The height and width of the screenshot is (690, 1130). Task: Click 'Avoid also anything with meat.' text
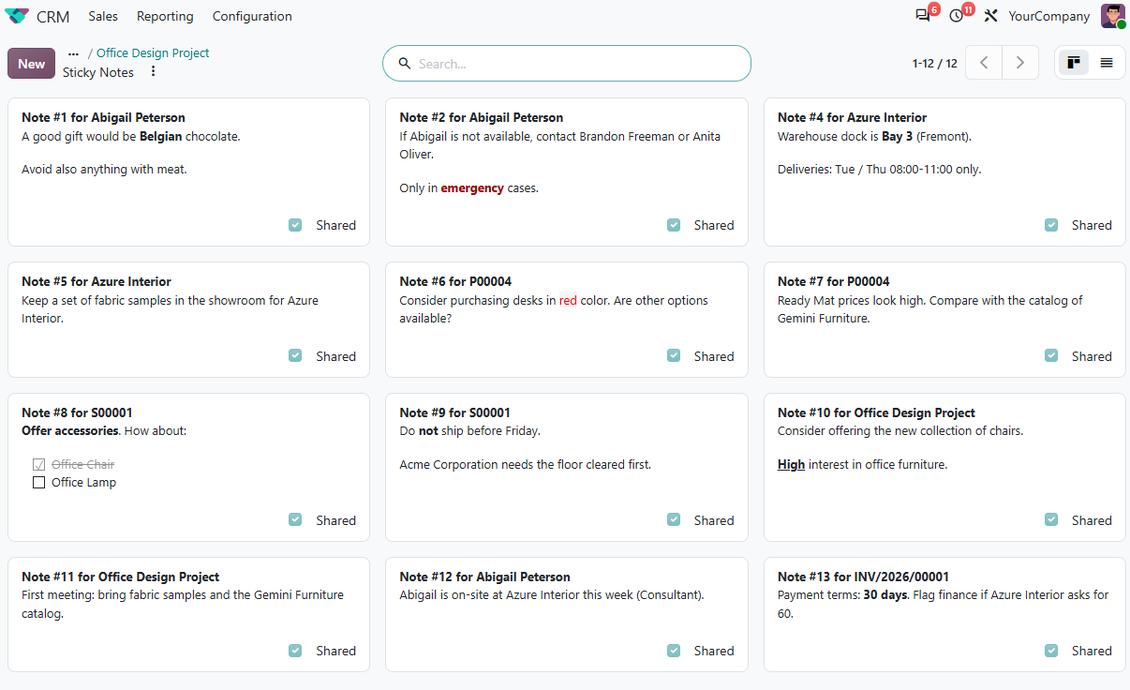tap(104, 169)
